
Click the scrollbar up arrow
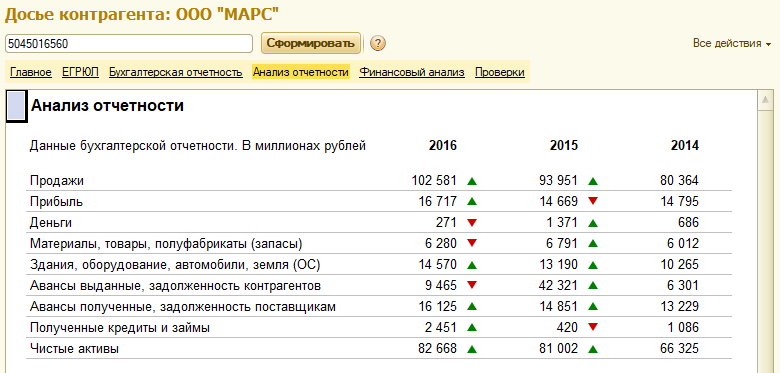coord(765,100)
